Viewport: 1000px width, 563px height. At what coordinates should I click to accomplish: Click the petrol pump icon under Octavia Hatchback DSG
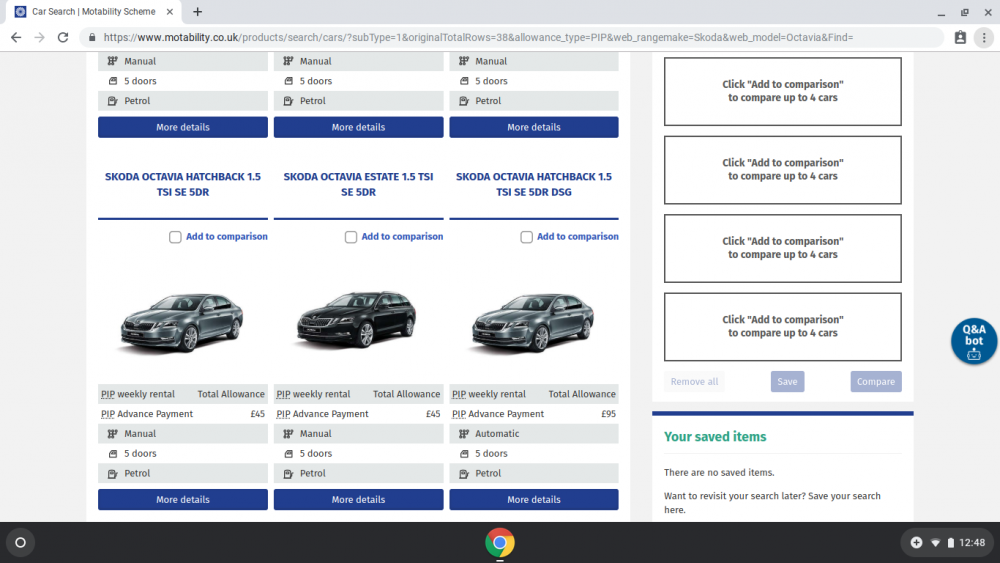(464, 474)
